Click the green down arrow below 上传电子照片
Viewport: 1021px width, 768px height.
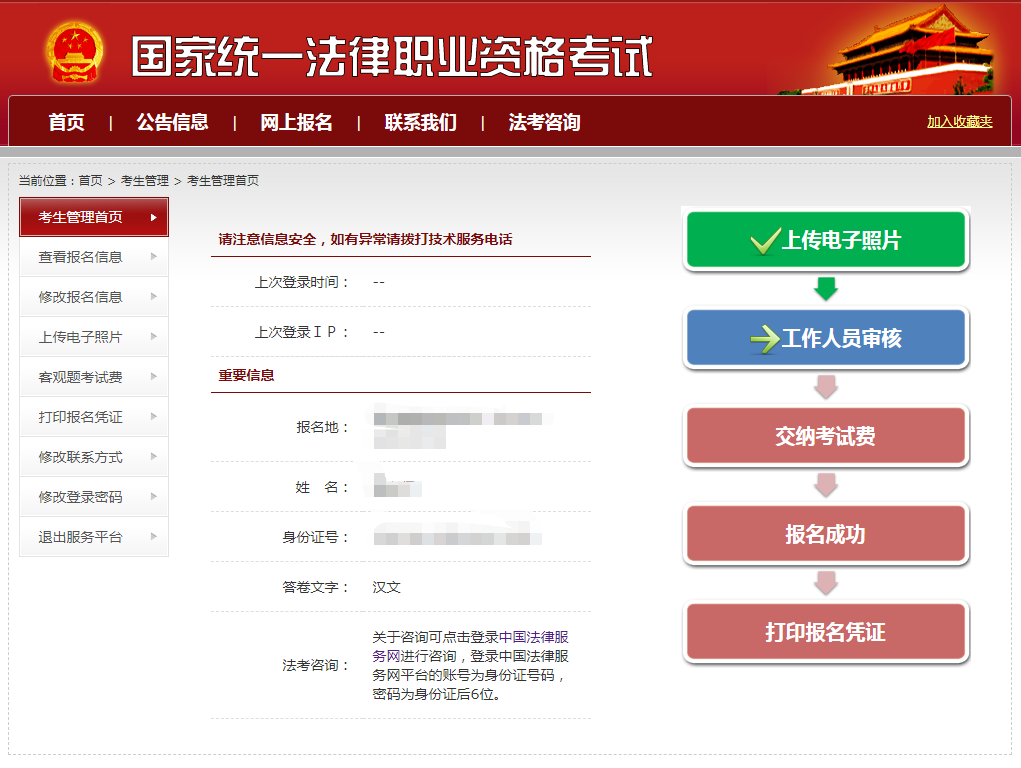coord(825,290)
